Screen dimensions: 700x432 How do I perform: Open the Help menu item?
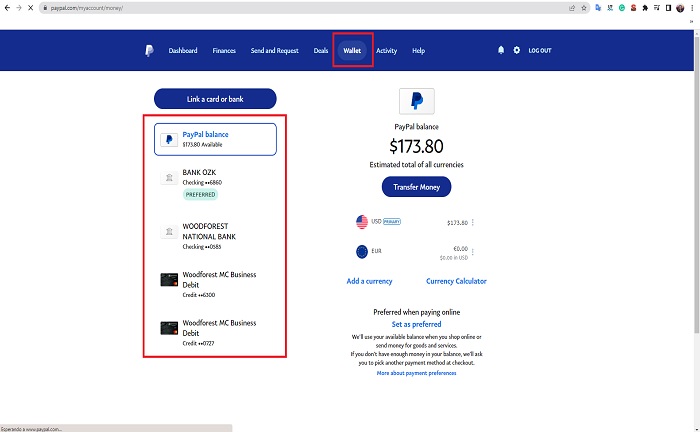tap(418, 50)
